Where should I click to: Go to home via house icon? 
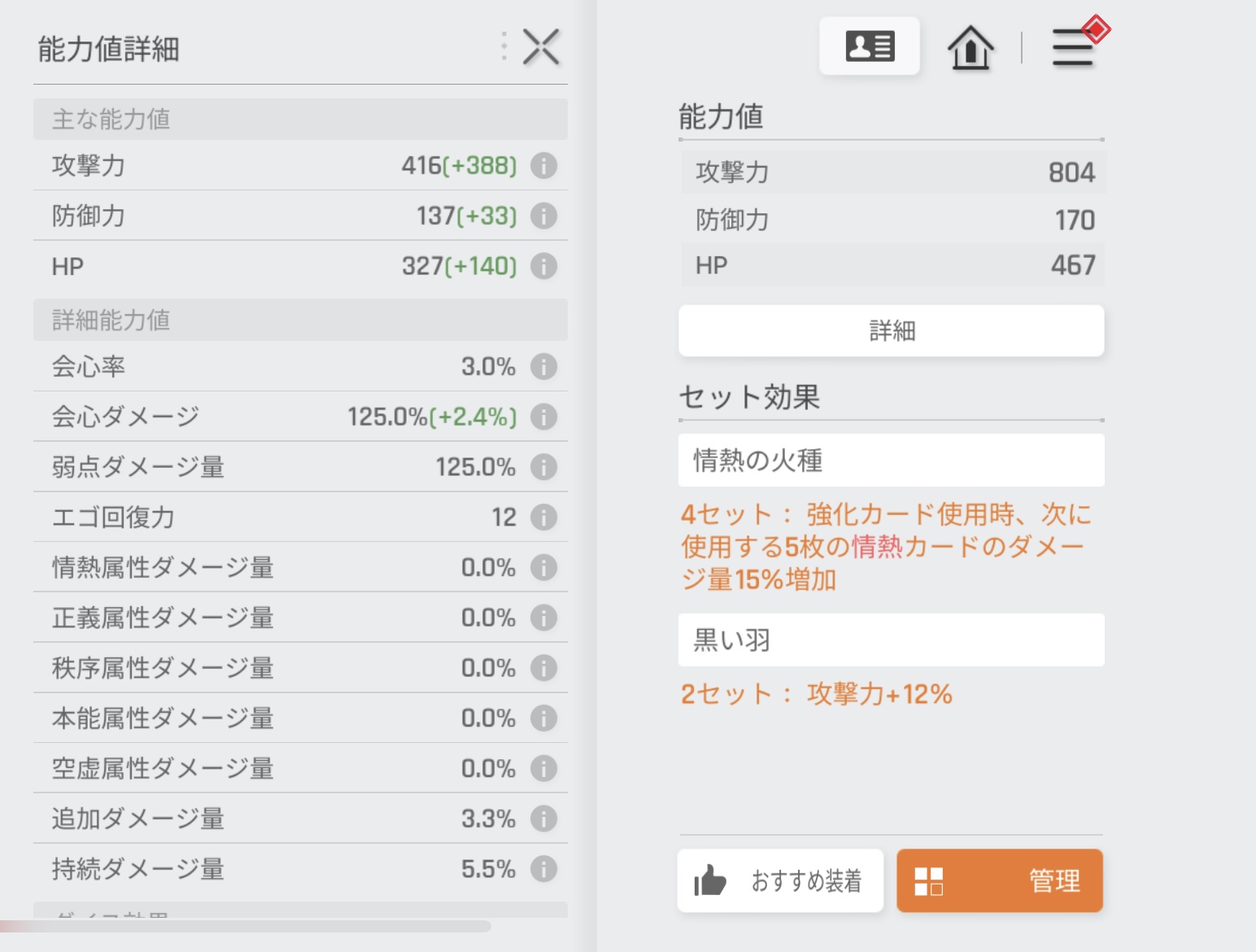click(970, 47)
